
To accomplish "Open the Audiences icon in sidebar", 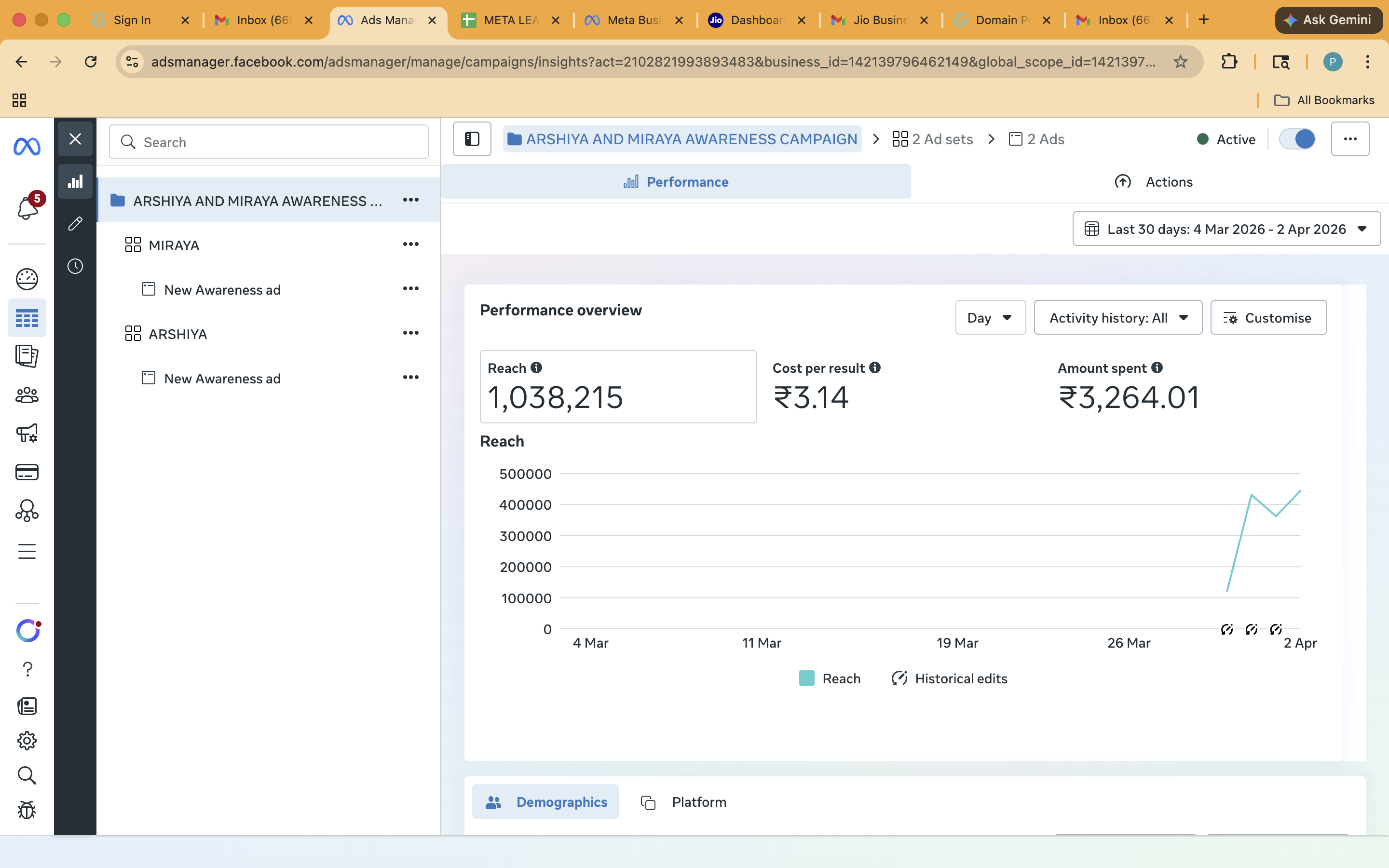I will pos(27,395).
